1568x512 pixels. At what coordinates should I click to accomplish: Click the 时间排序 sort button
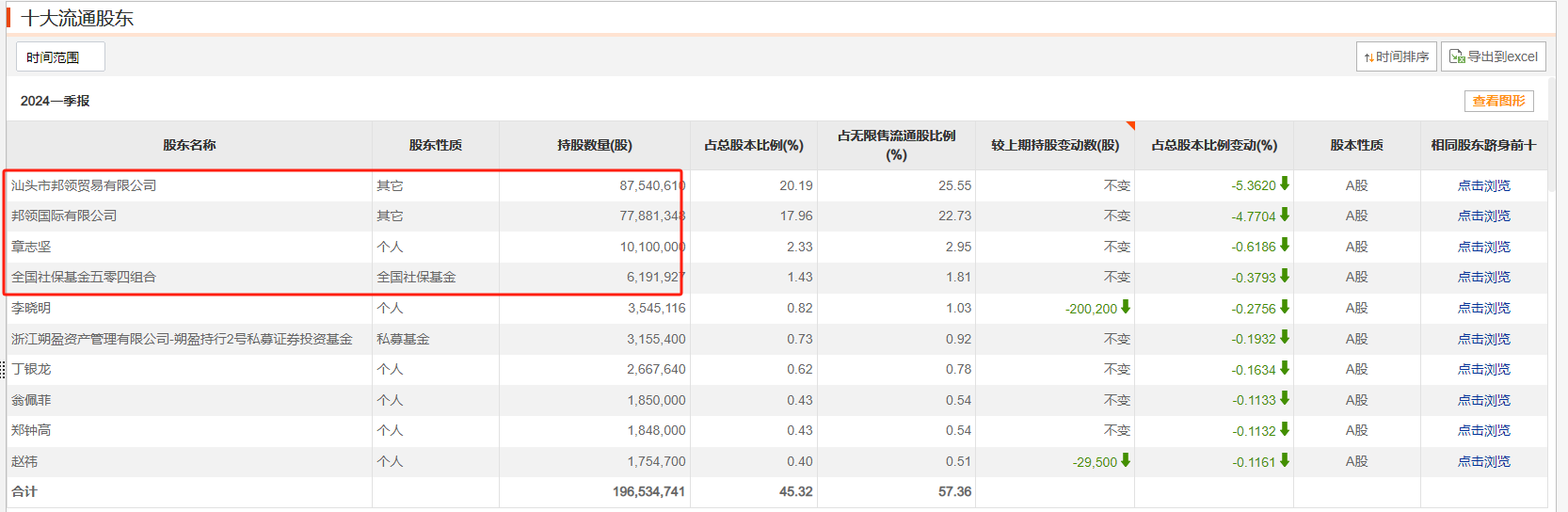1396,56
